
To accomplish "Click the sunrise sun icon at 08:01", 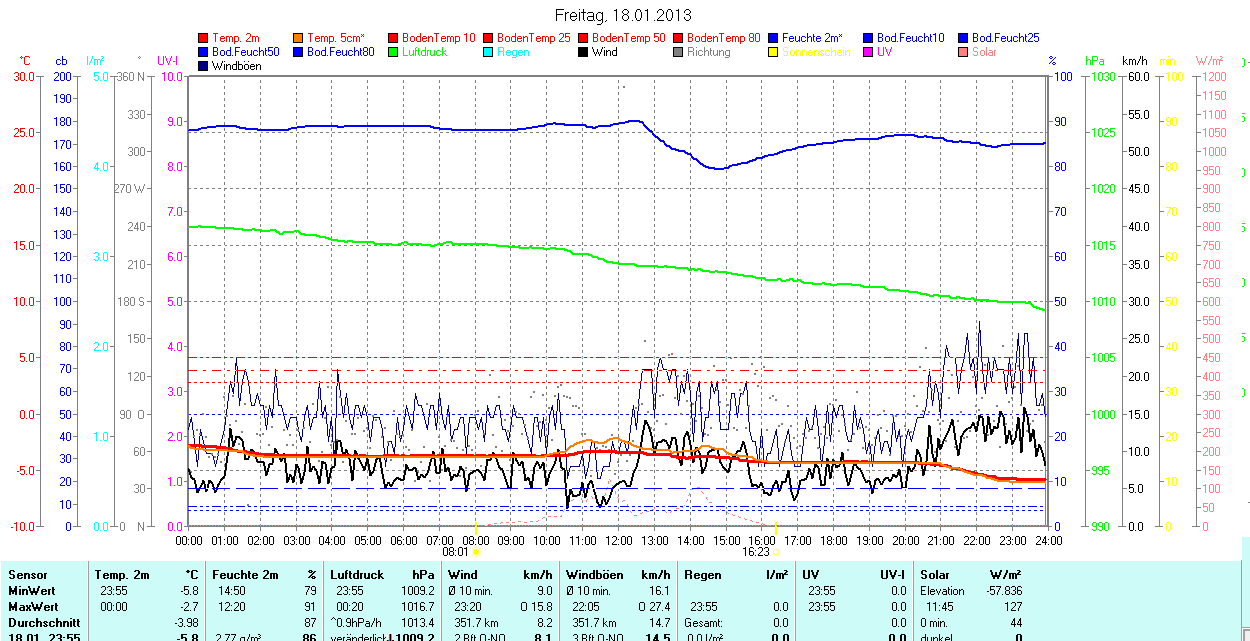I will point(476,551).
